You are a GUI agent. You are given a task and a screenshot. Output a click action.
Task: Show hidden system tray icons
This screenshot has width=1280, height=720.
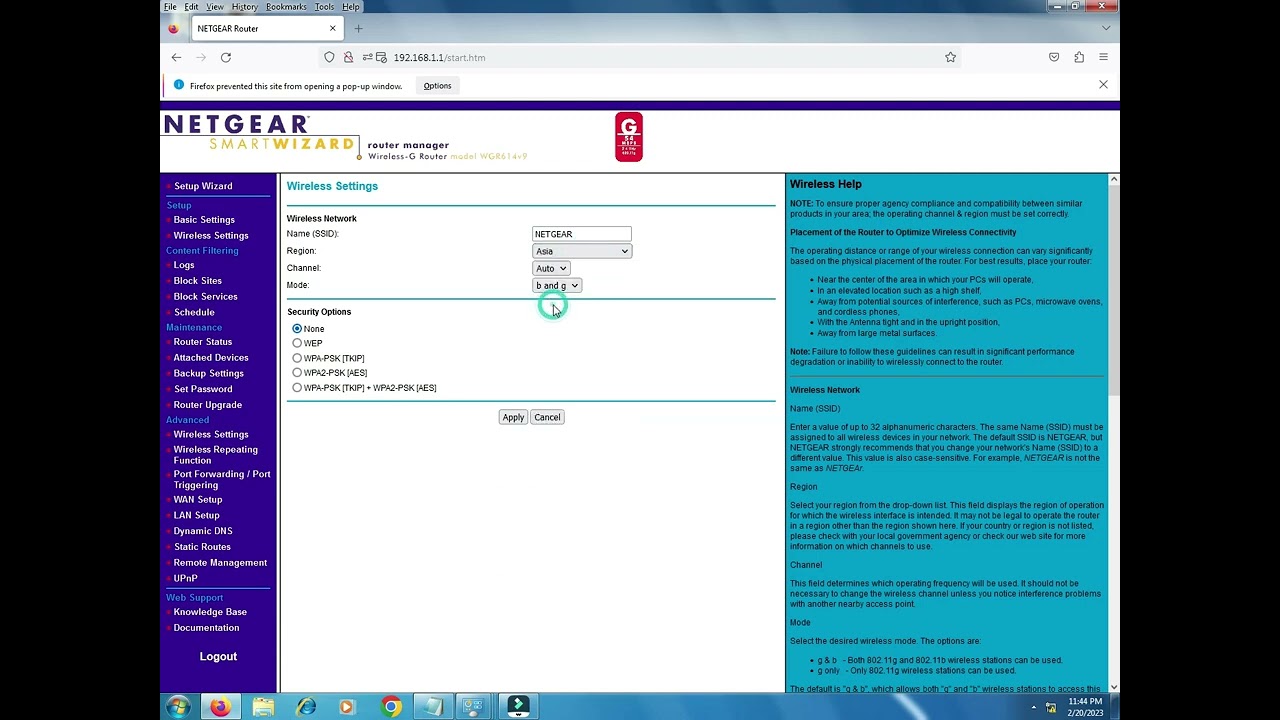1035,708
